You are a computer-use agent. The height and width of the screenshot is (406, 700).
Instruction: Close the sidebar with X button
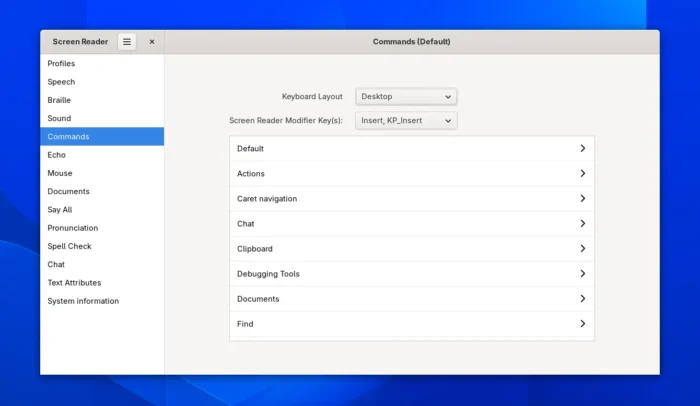point(152,42)
